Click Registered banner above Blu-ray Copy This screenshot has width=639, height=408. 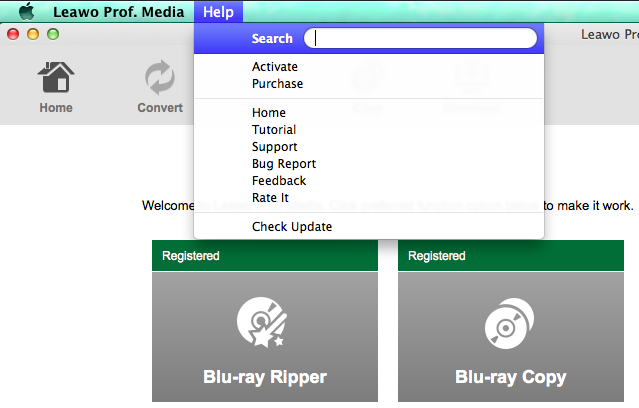[511, 256]
